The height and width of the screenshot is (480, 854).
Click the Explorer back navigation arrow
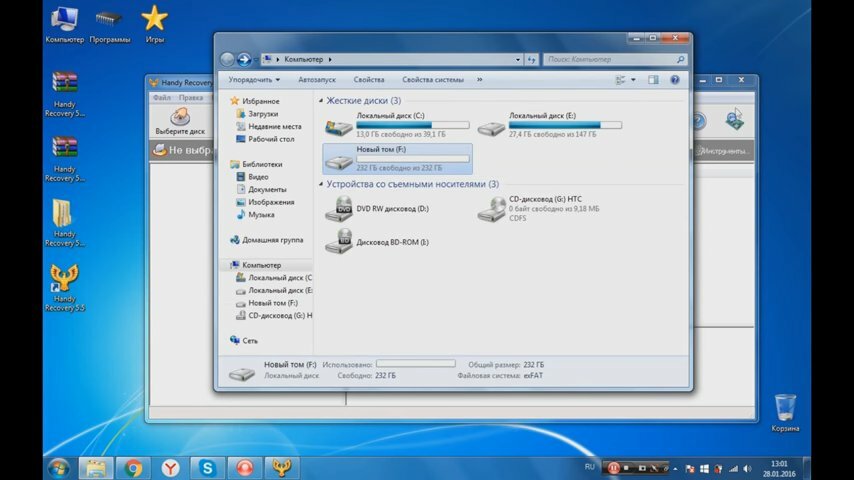click(x=227, y=59)
